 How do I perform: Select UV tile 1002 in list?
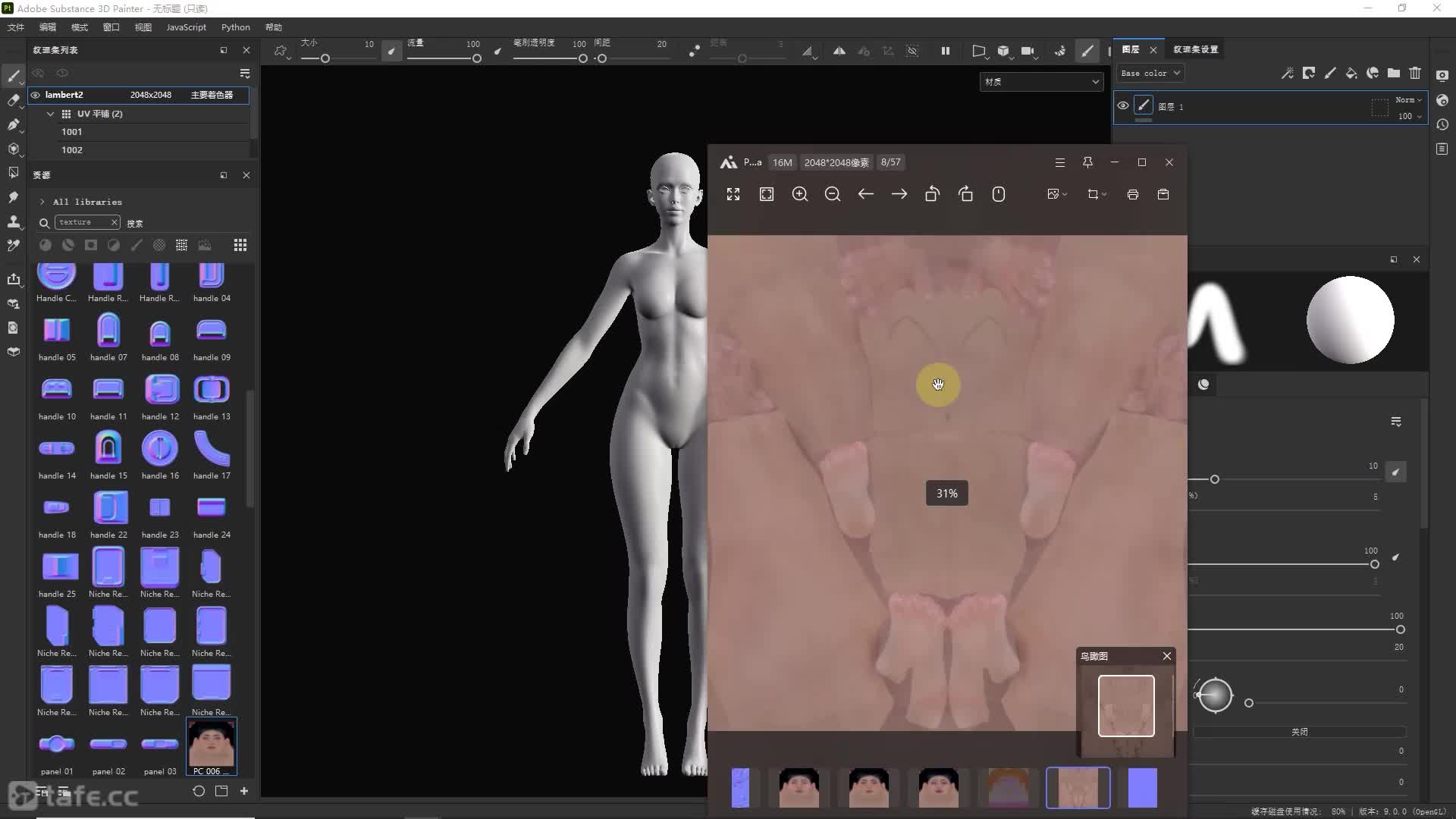pos(72,150)
